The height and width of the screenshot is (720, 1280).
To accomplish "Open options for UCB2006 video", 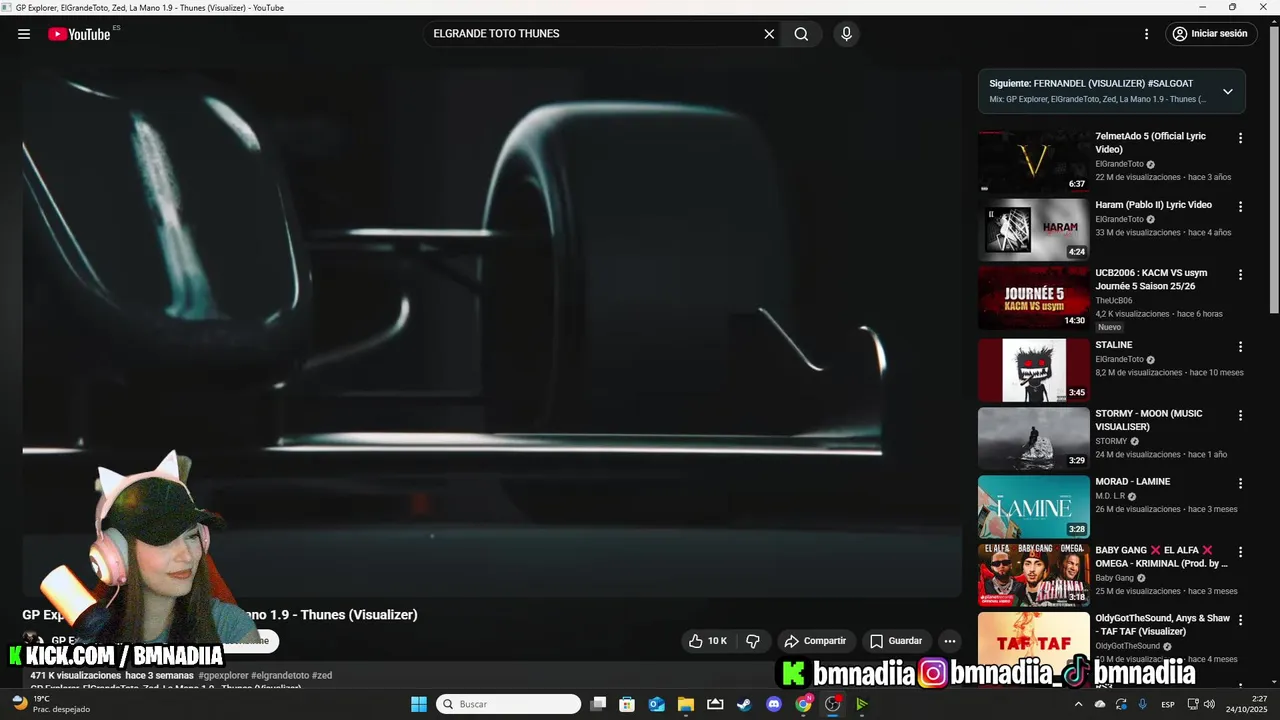I will [1241, 275].
